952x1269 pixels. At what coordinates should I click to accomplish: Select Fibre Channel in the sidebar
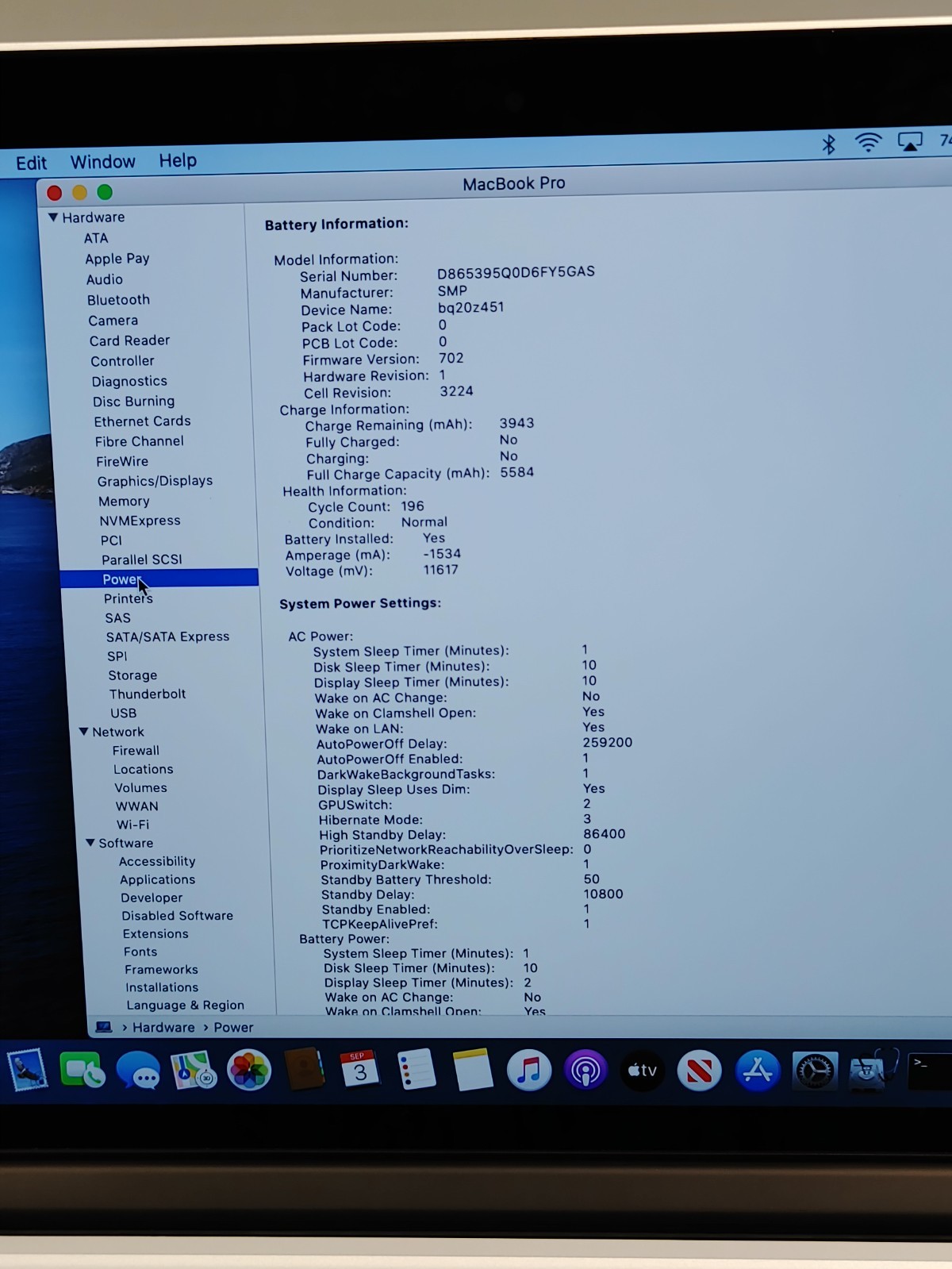(x=139, y=441)
